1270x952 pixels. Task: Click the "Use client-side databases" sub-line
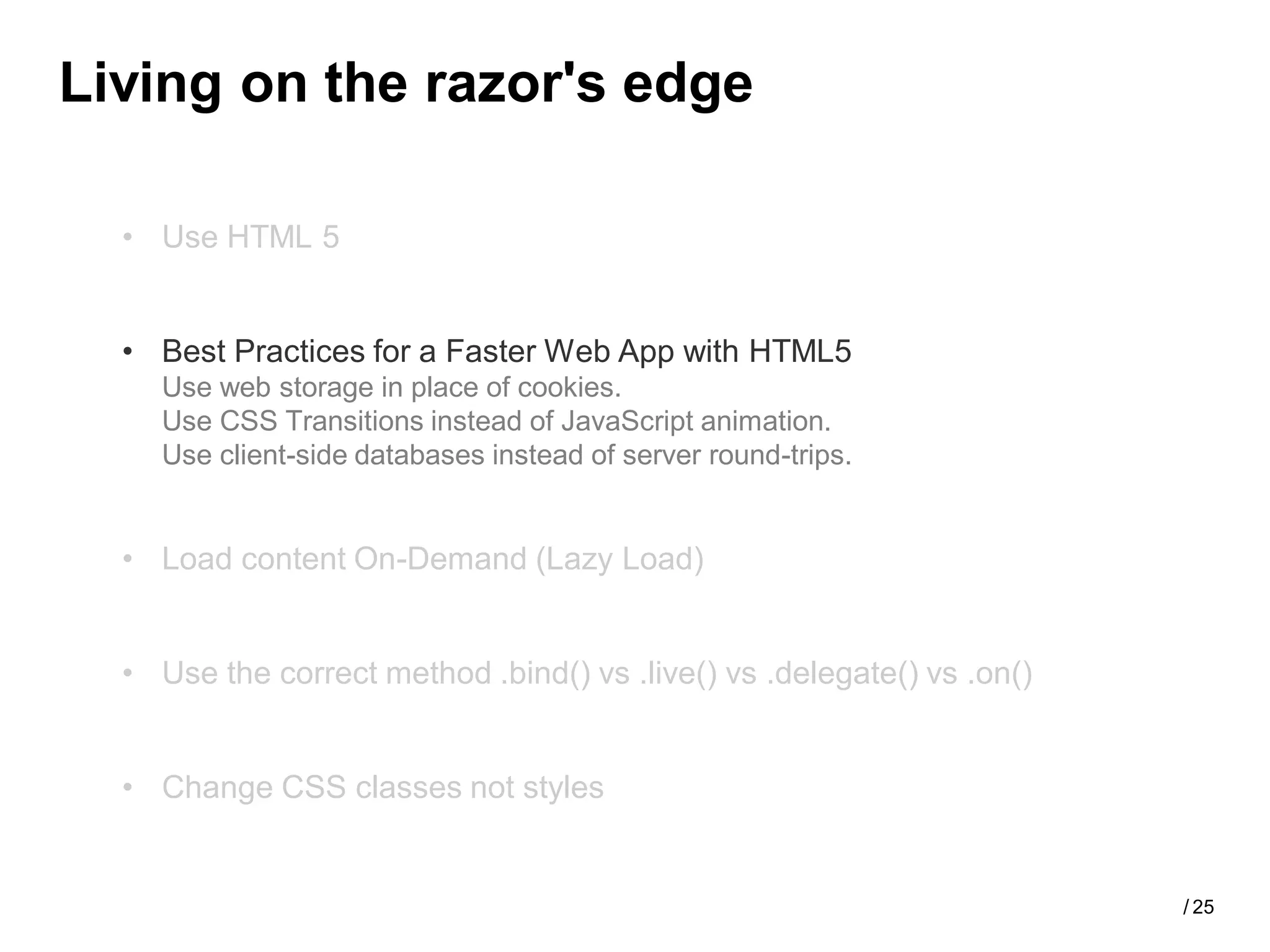506,455
